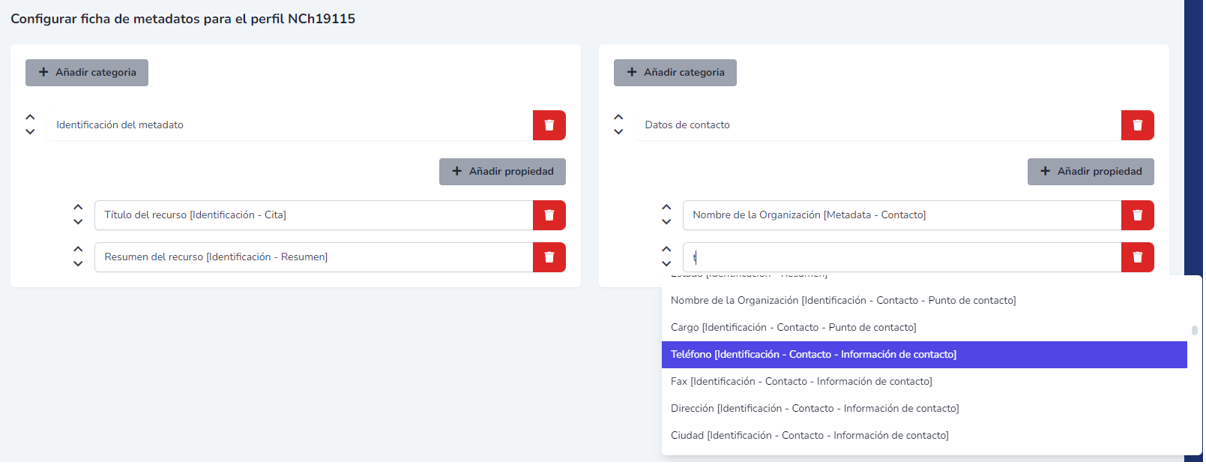Move Título del recurso property down
This screenshot has height=465, width=1206.
tap(78, 222)
